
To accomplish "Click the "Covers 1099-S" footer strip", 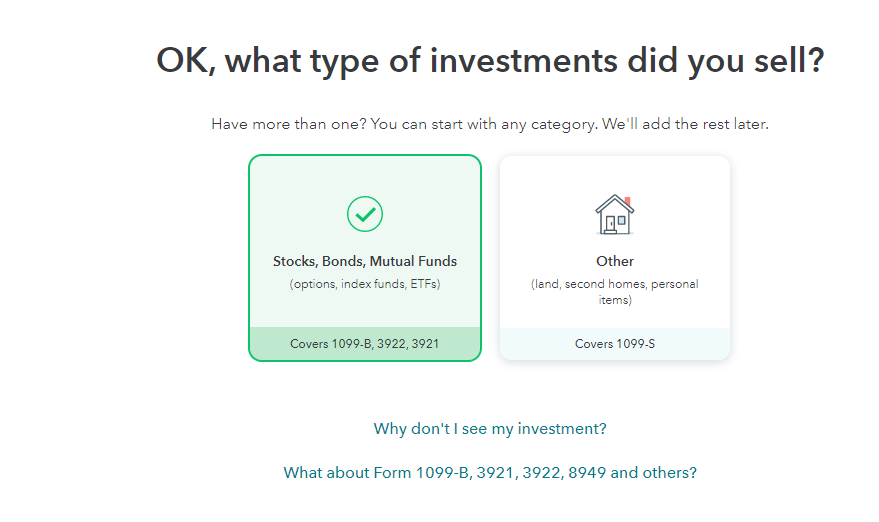I will [615, 344].
